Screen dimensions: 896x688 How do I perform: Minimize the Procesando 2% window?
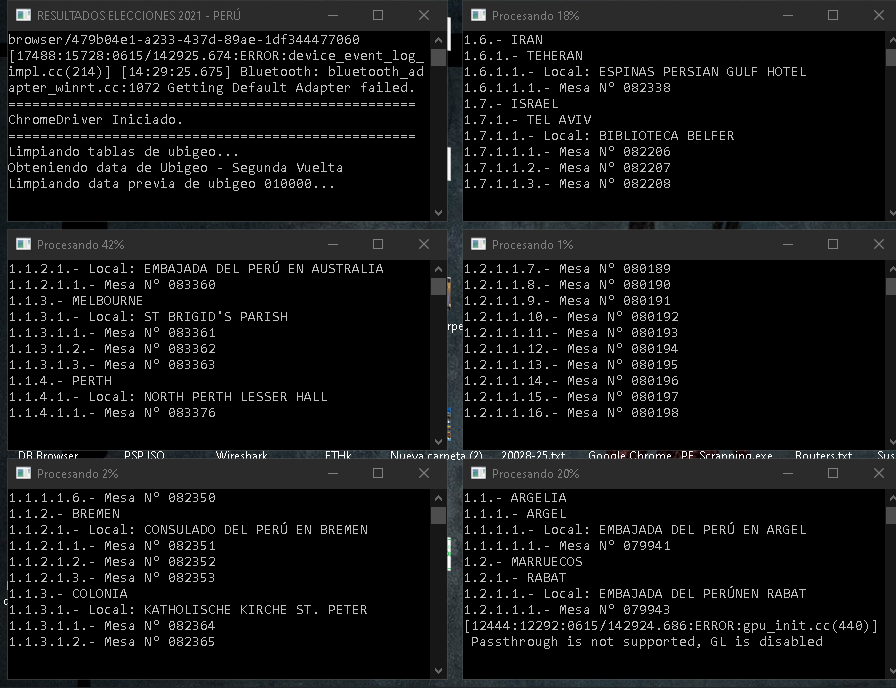tap(333, 474)
